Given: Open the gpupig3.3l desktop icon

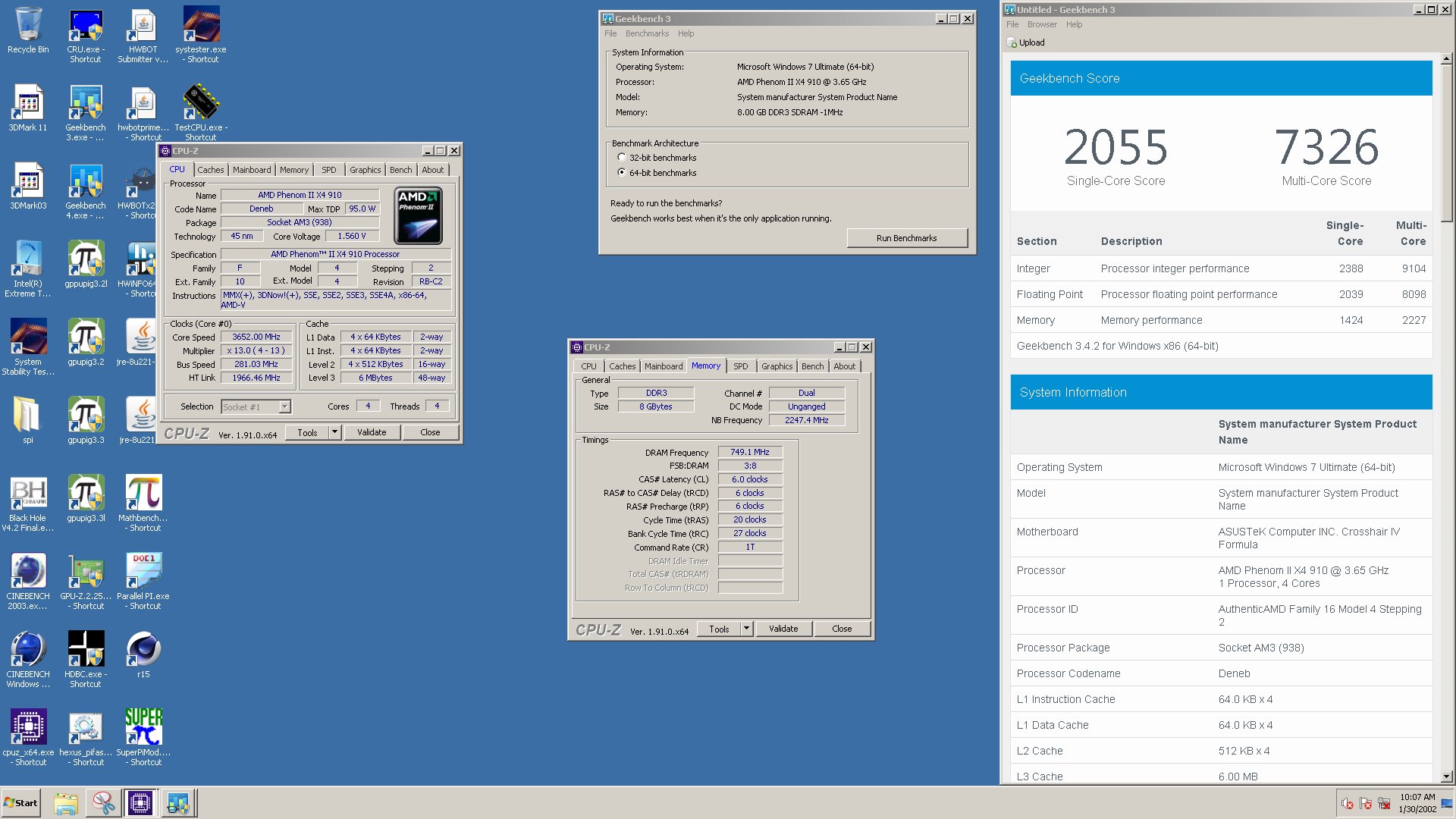Looking at the screenshot, I should pos(86,499).
